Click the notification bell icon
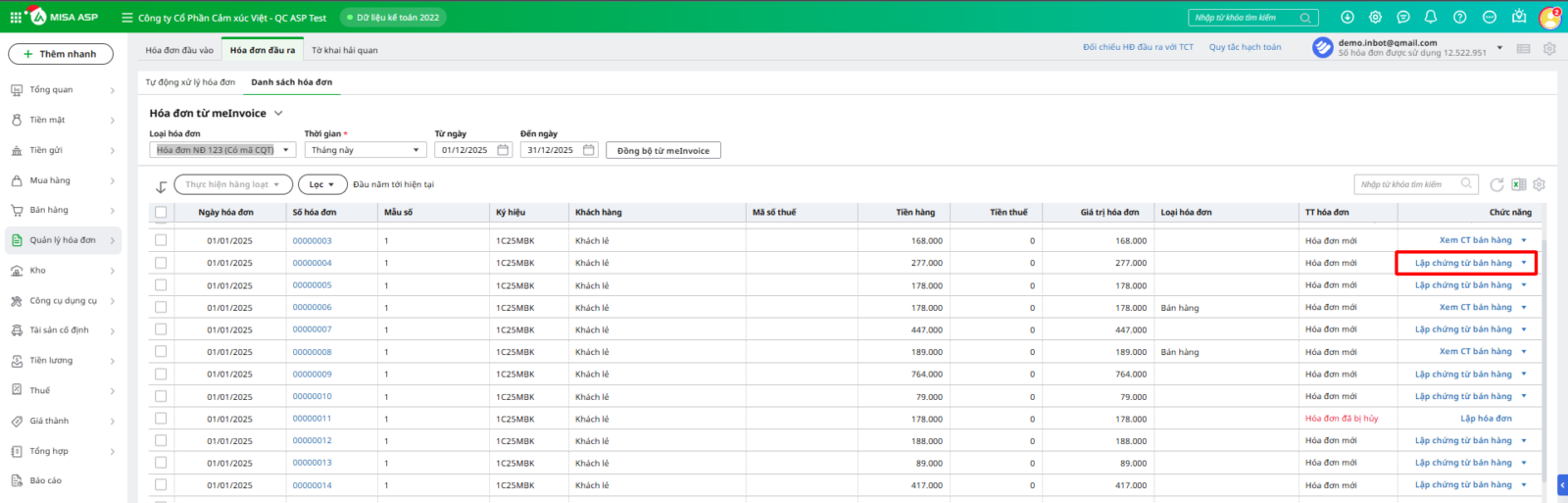Image resolution: width=1568 pixels, height=503 pixels. click(1431, 18)
